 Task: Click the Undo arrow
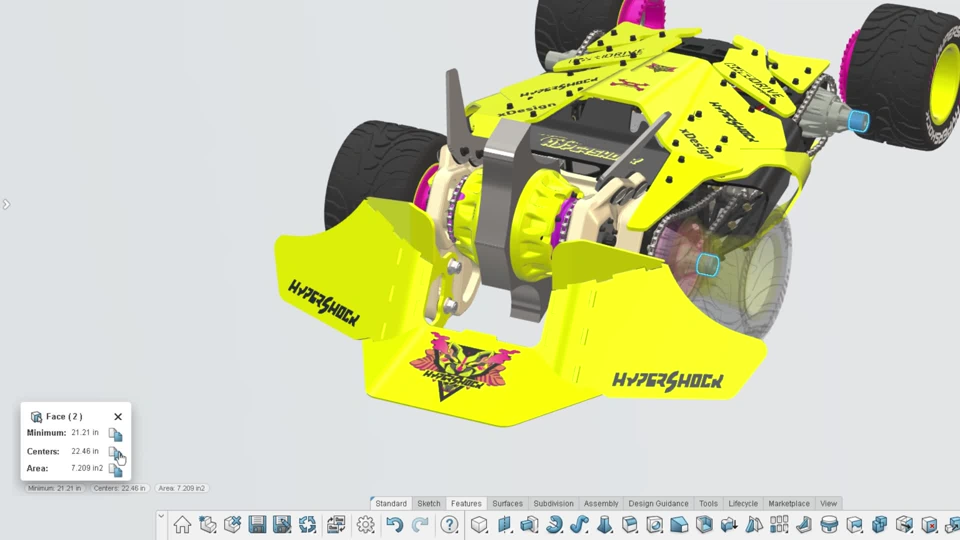[395, 525]
